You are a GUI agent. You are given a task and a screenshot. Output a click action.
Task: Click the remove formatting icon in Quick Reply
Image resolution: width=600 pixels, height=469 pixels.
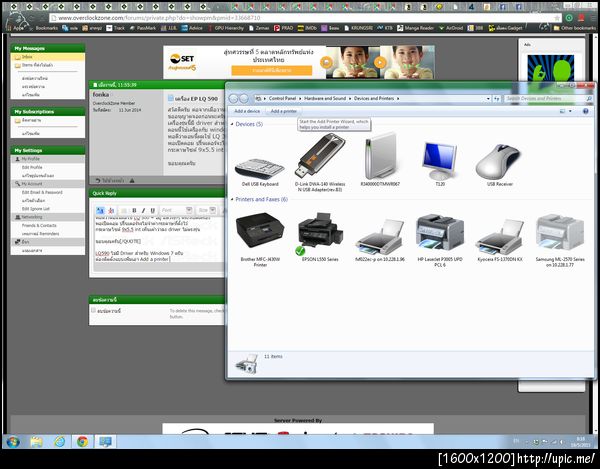pos(111,210)
